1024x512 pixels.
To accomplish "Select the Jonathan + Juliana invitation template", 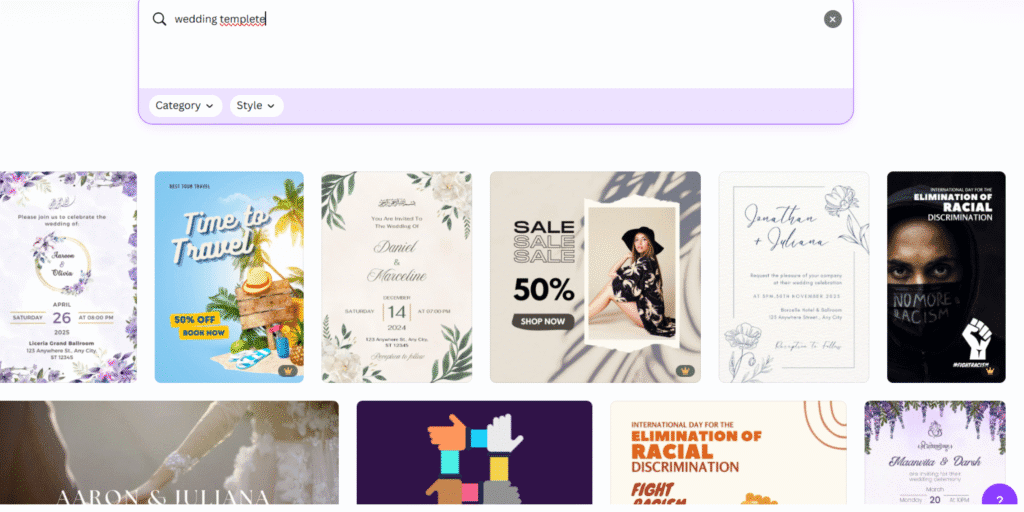I will [794, 277].
